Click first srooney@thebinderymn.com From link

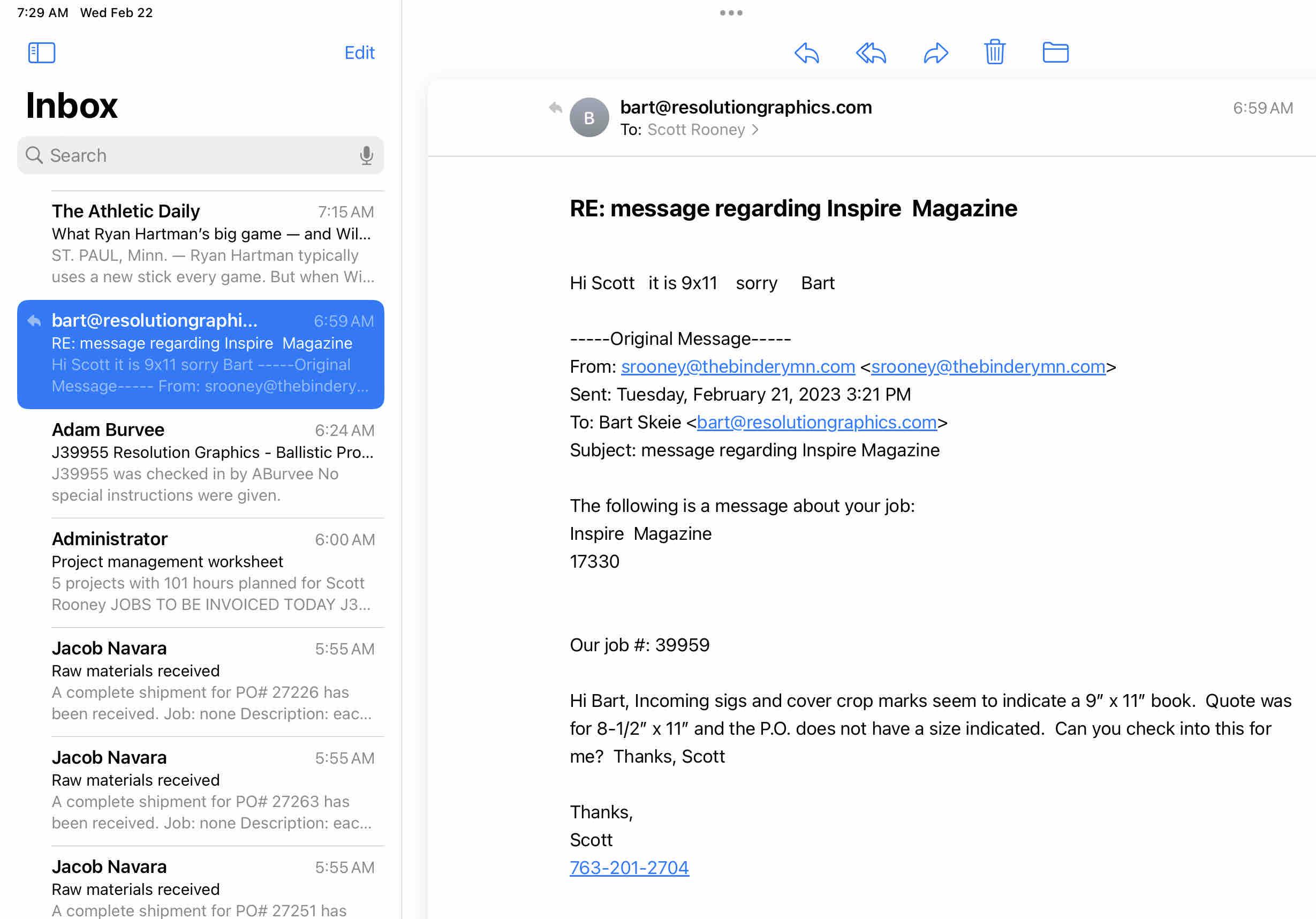pyautogui.click(x=738, y=367)
